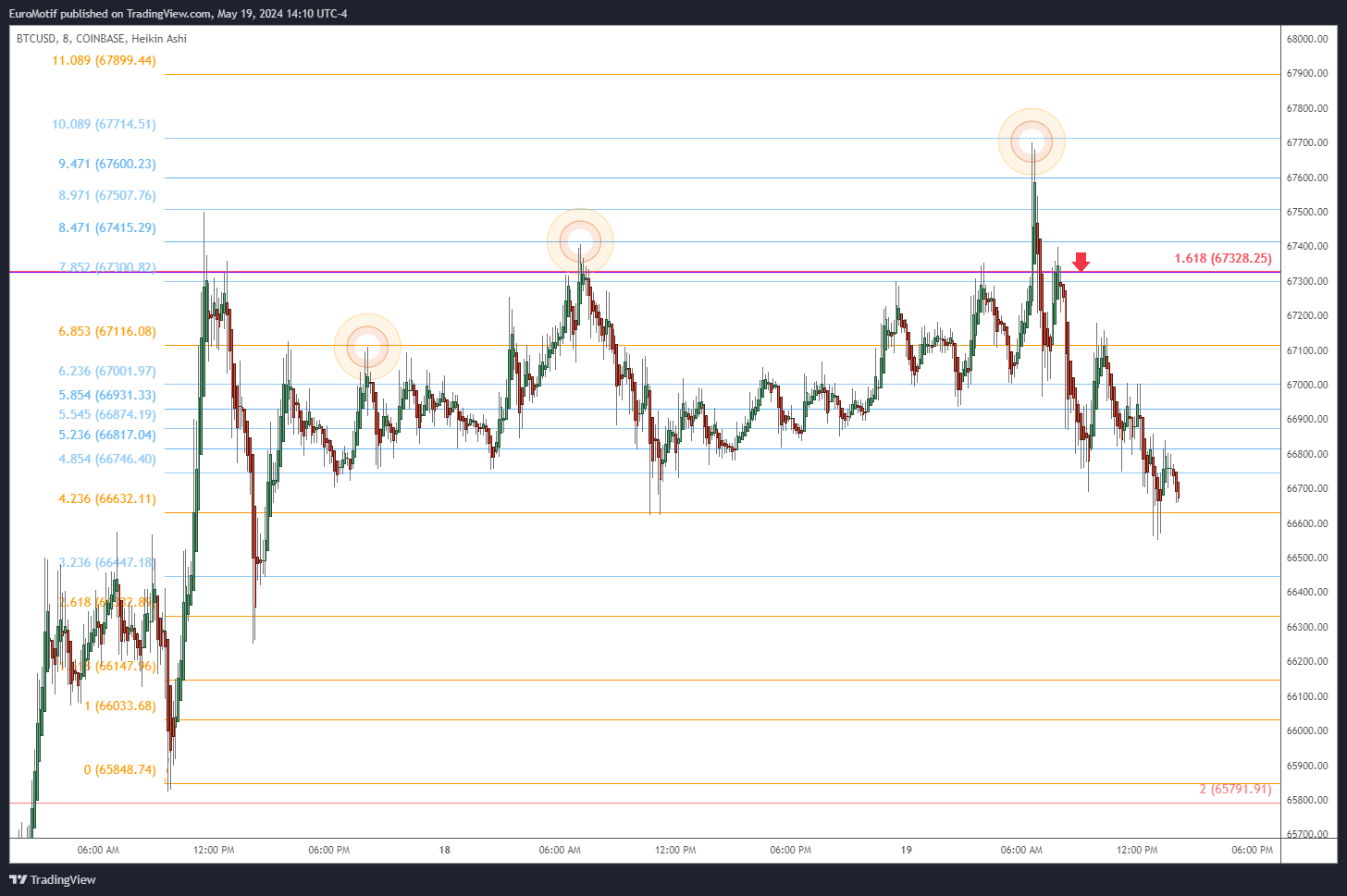Select the circle marker near the 67100 level
Screen dimensions: 1347x896
[367, 347]
